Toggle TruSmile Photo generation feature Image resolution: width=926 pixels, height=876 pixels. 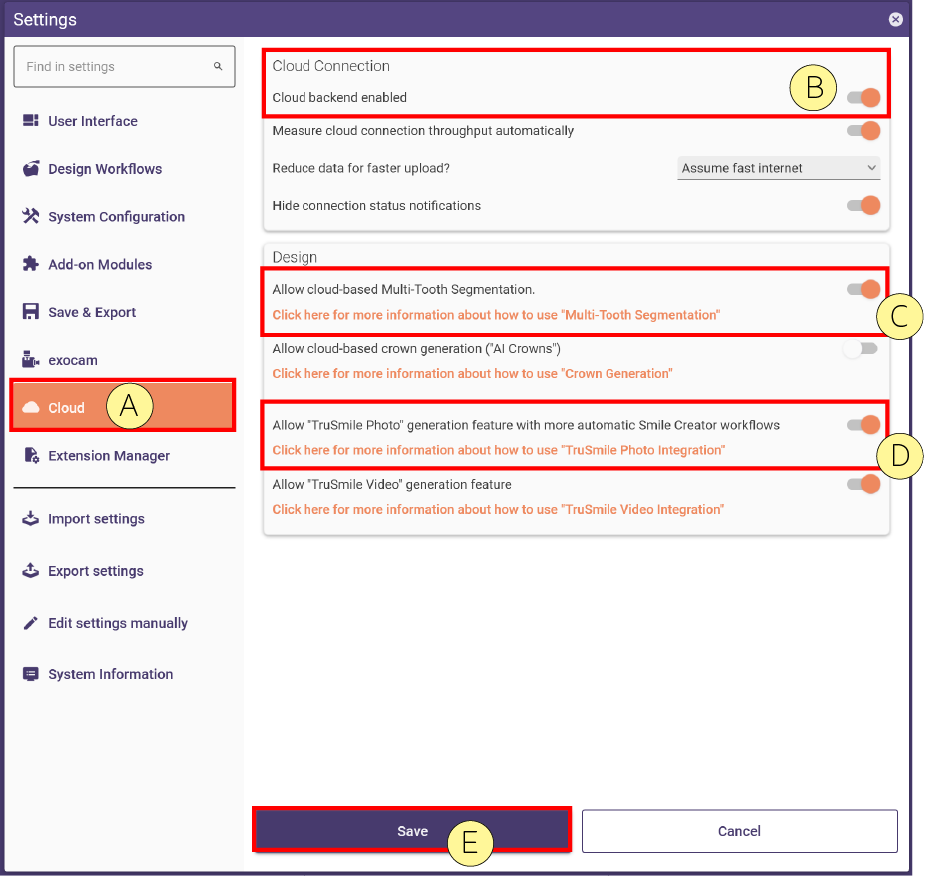coord(863,425)
